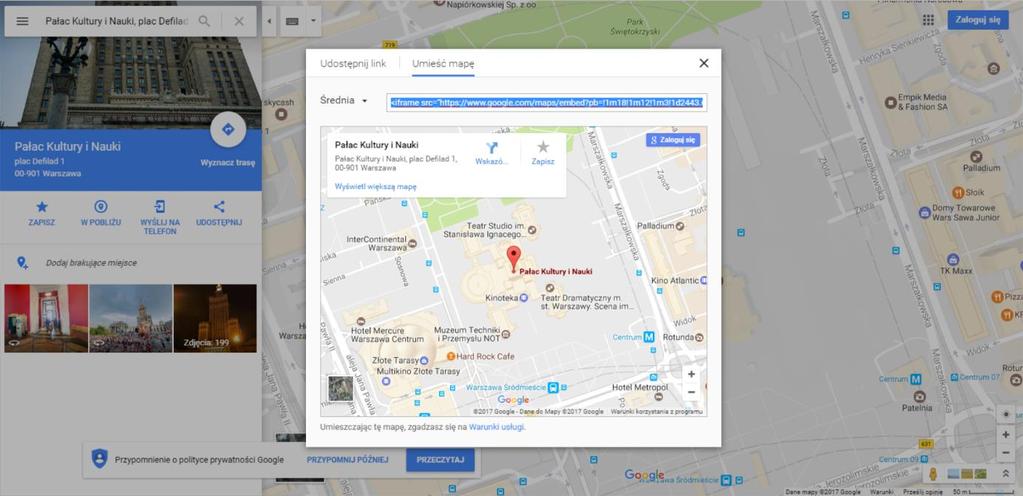Toggle satellite view in preview map
Image resolution: width=1023 pixels, height=496 pixels.
pyautogui.click(x=340, y=388)
